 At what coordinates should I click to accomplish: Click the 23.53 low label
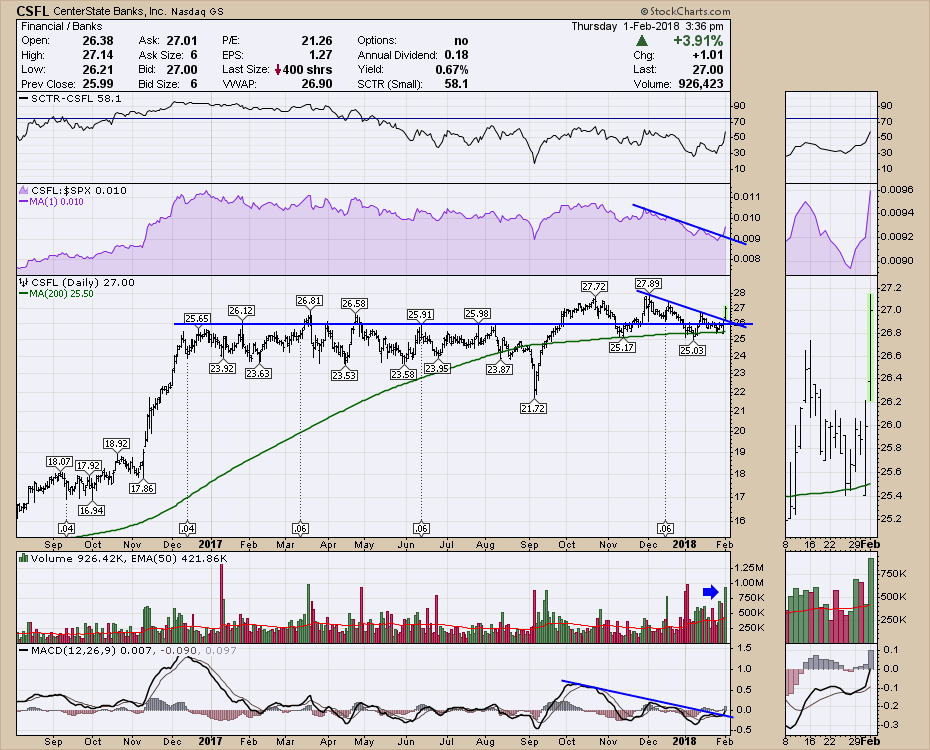coord(344,375)
